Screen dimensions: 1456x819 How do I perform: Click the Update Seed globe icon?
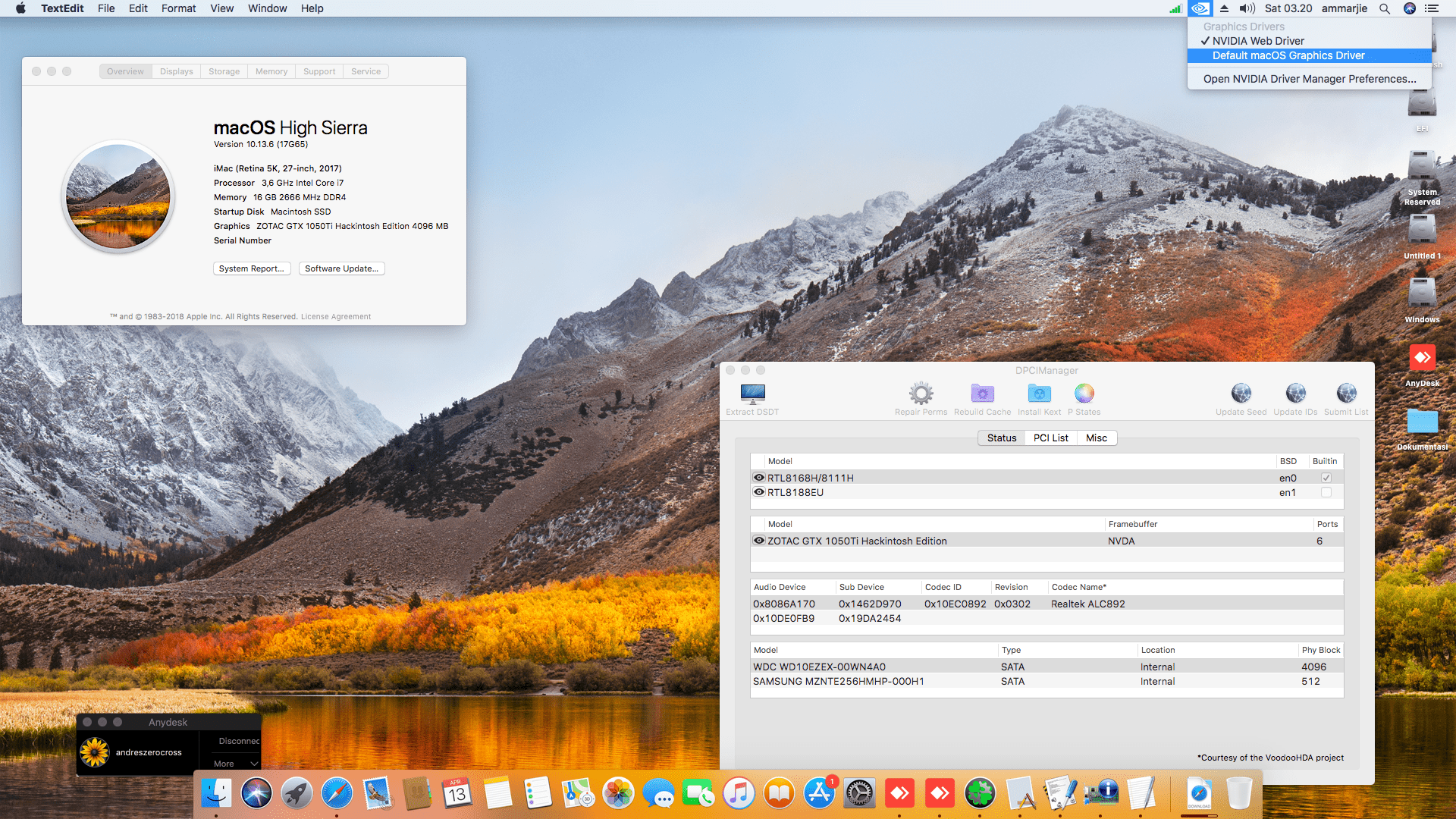coord(1241,394)
